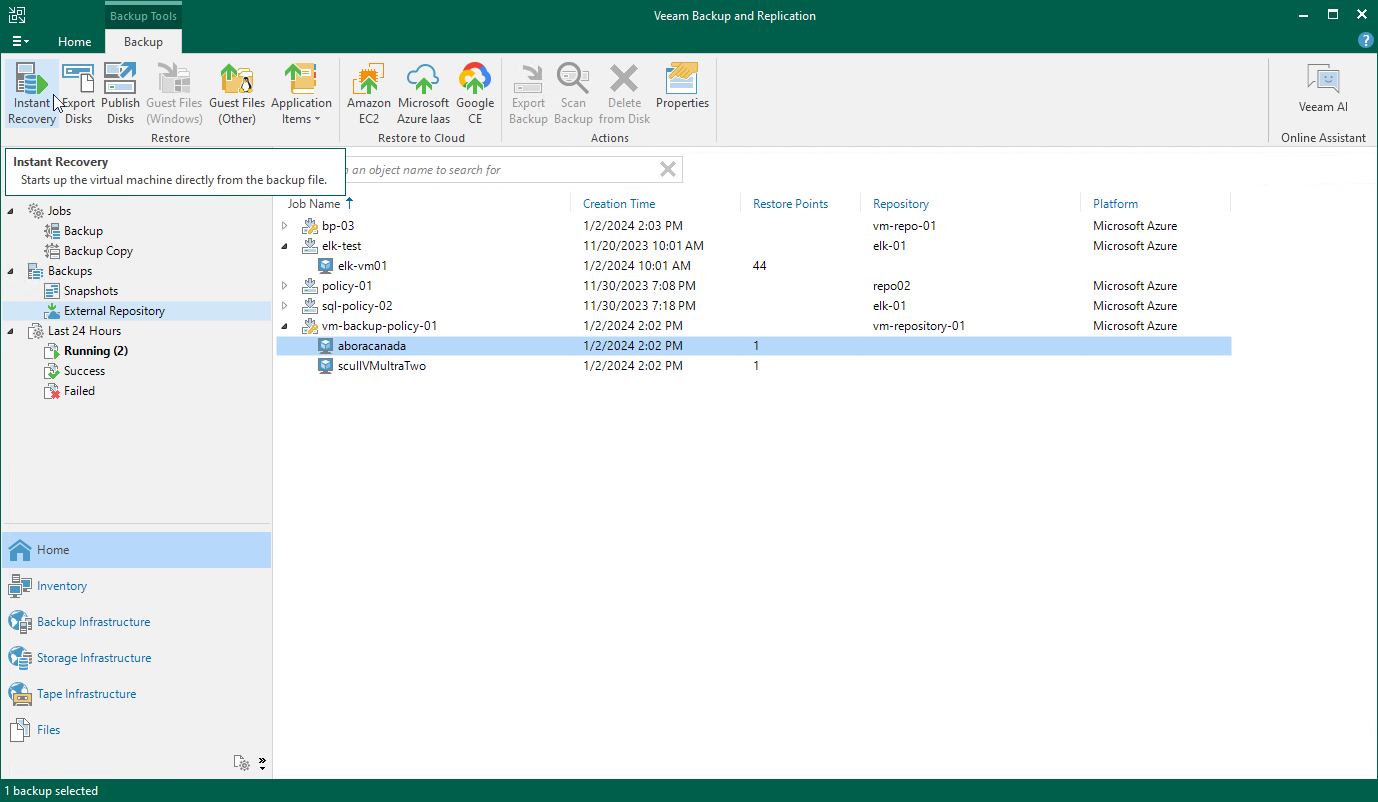Click the Instant Recovery ribbon icon
Viewport: 1378px width, 802px height.
(32, 94)
